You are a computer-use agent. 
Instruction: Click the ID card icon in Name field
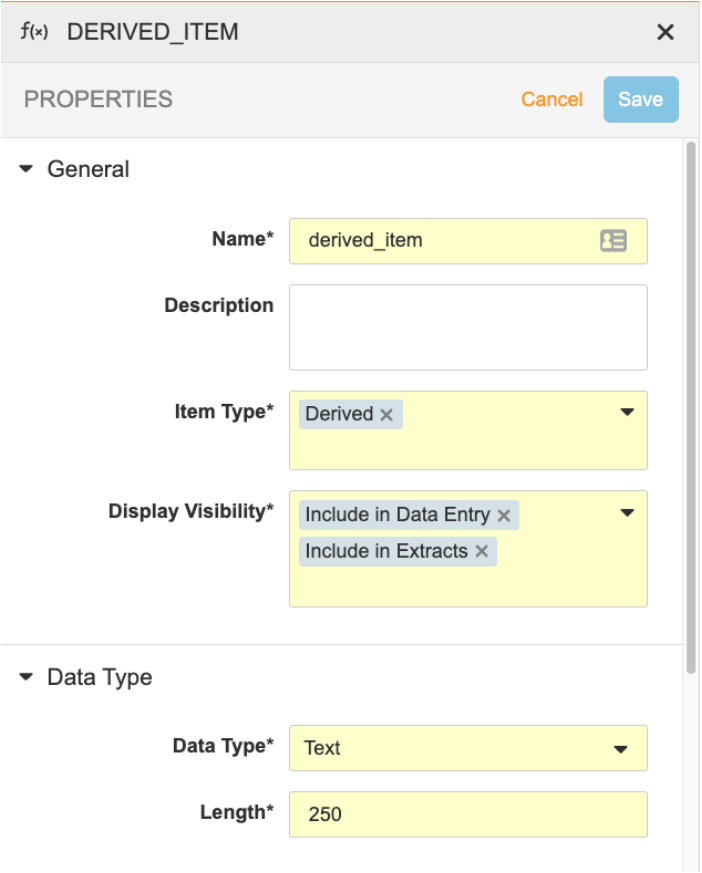pyautogui.click(x=613, y=241)
